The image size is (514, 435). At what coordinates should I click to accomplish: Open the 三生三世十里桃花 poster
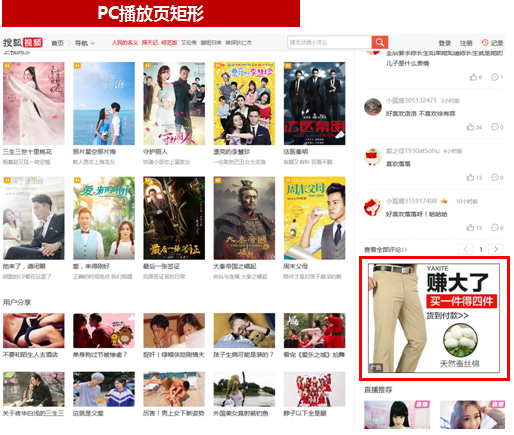tap(34, 103)
